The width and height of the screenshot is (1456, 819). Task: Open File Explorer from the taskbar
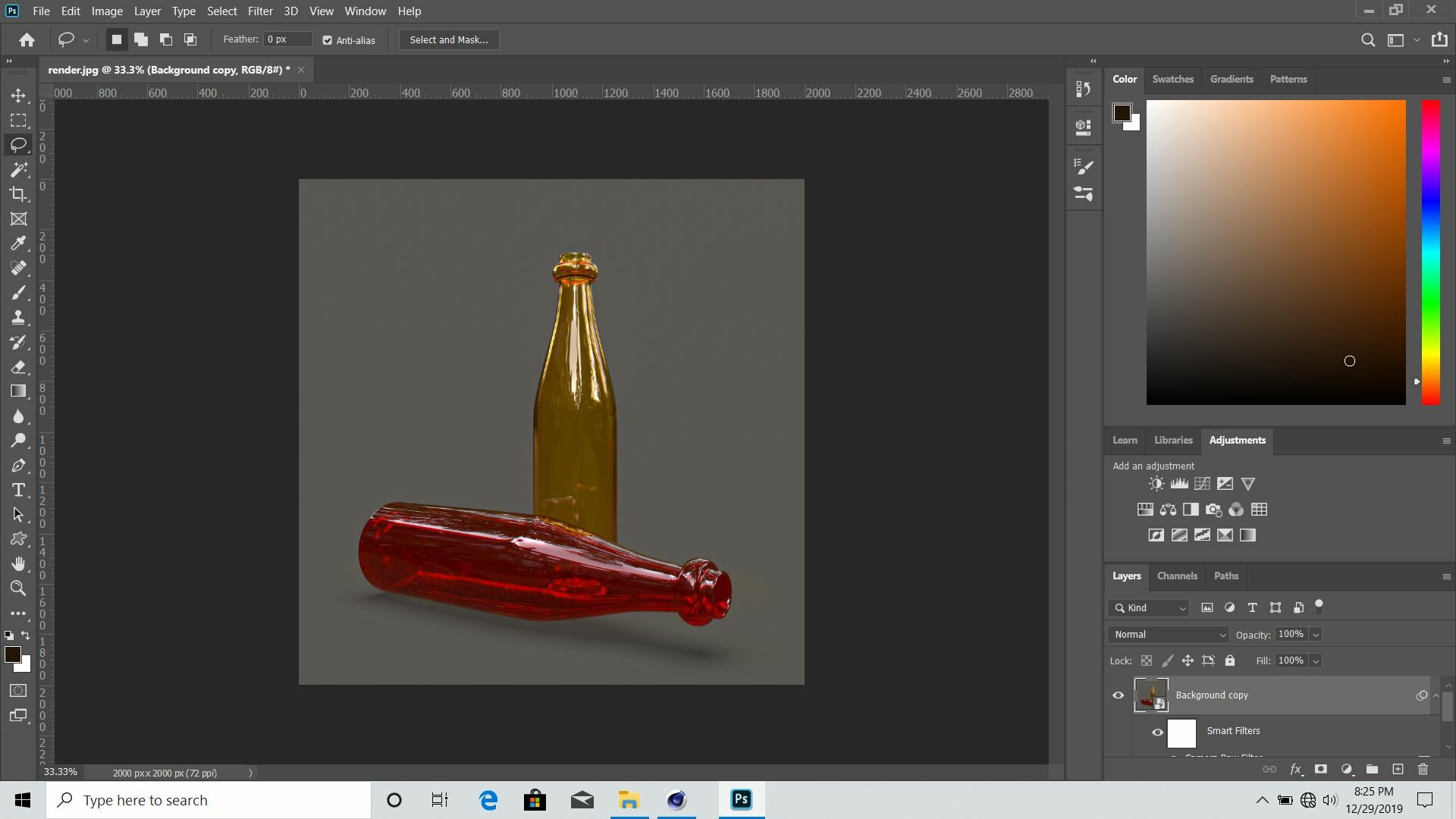click(629, 800)
